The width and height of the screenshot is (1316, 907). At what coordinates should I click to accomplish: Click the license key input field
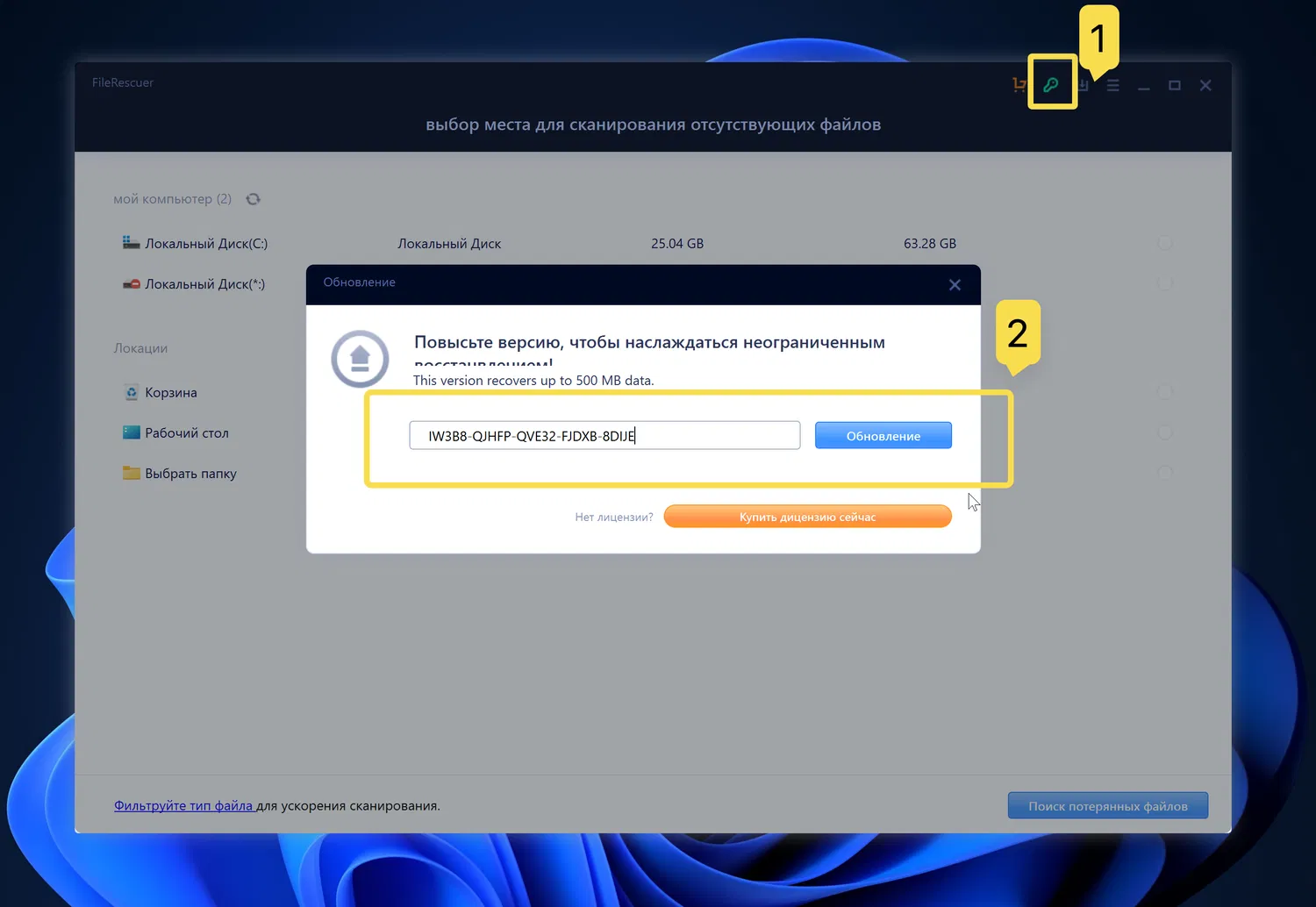604,435
